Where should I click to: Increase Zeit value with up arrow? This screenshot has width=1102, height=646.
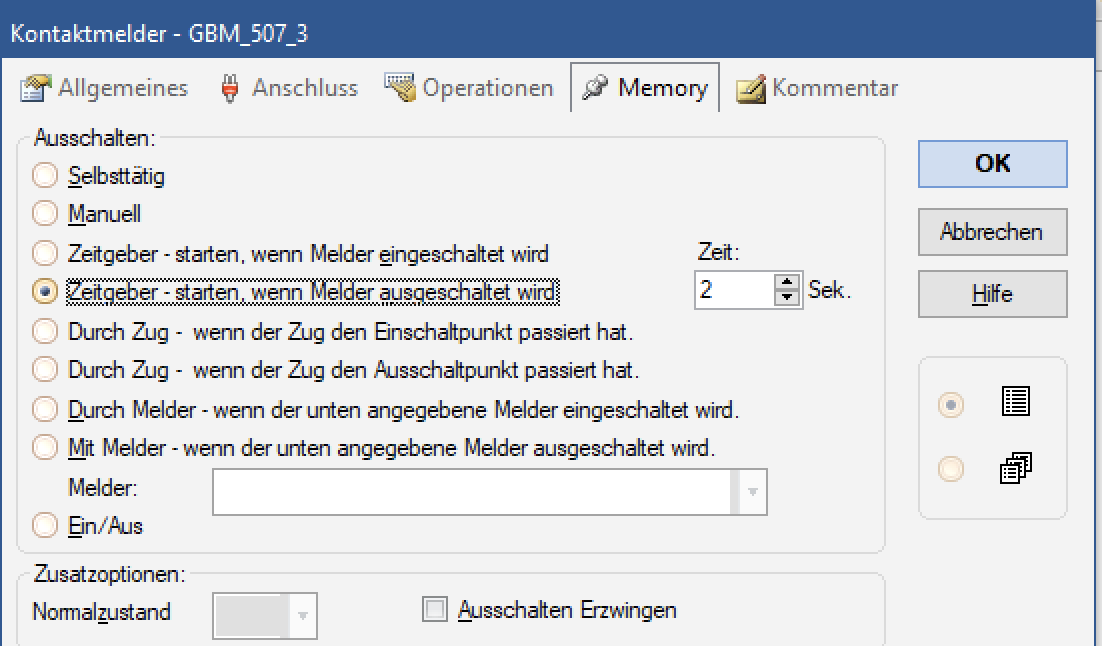tap(788, 283)
